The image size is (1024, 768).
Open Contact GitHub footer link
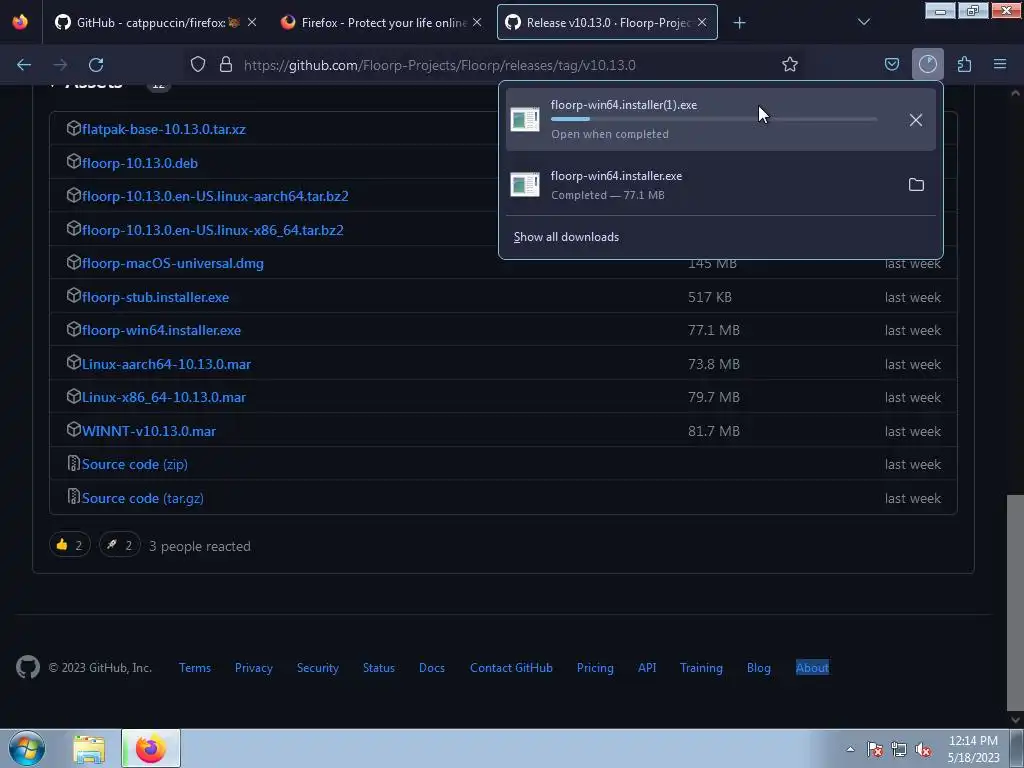tap(511, 667)
